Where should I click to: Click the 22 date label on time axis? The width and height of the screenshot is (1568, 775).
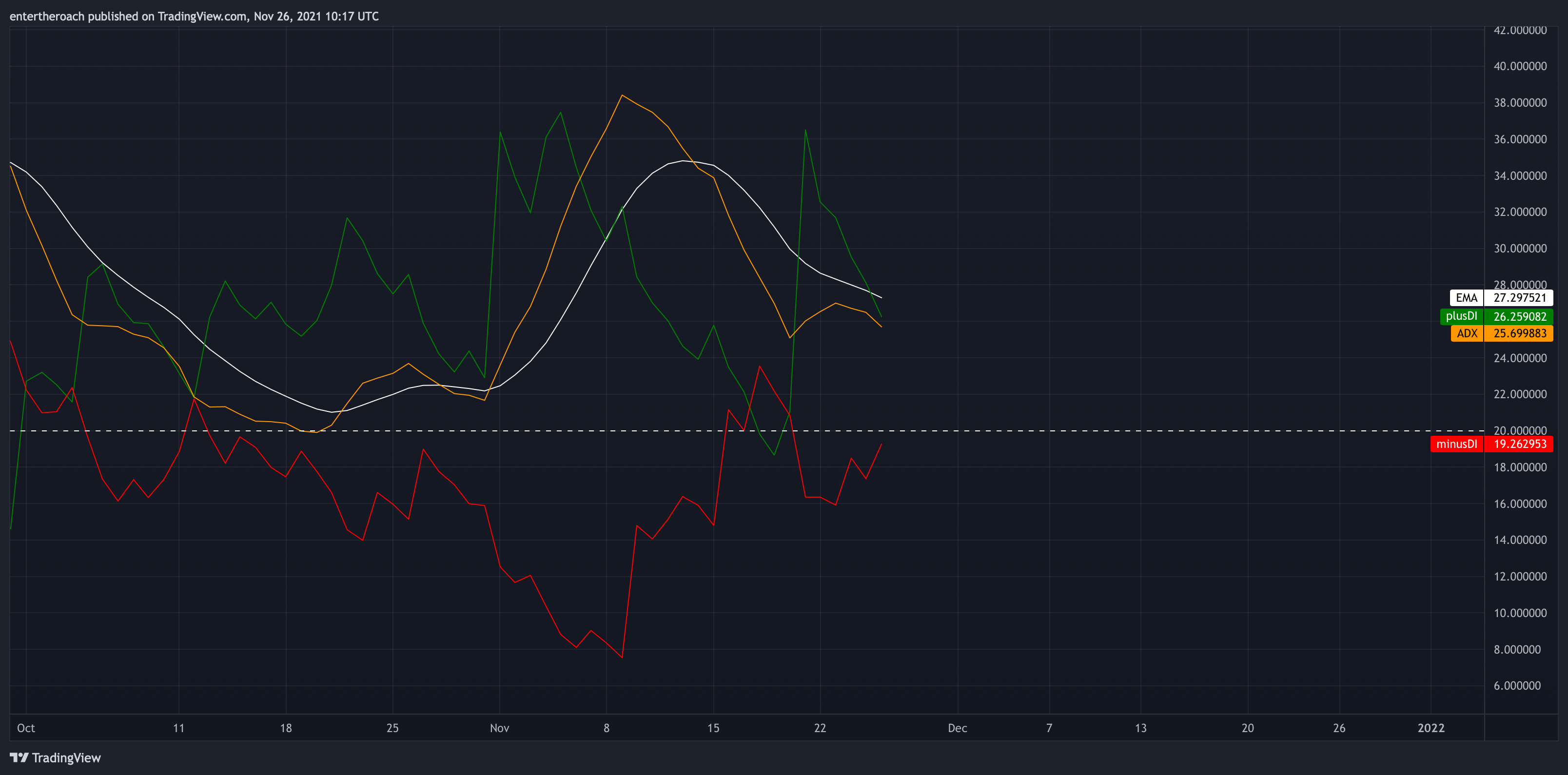click(x=820, y=728)
